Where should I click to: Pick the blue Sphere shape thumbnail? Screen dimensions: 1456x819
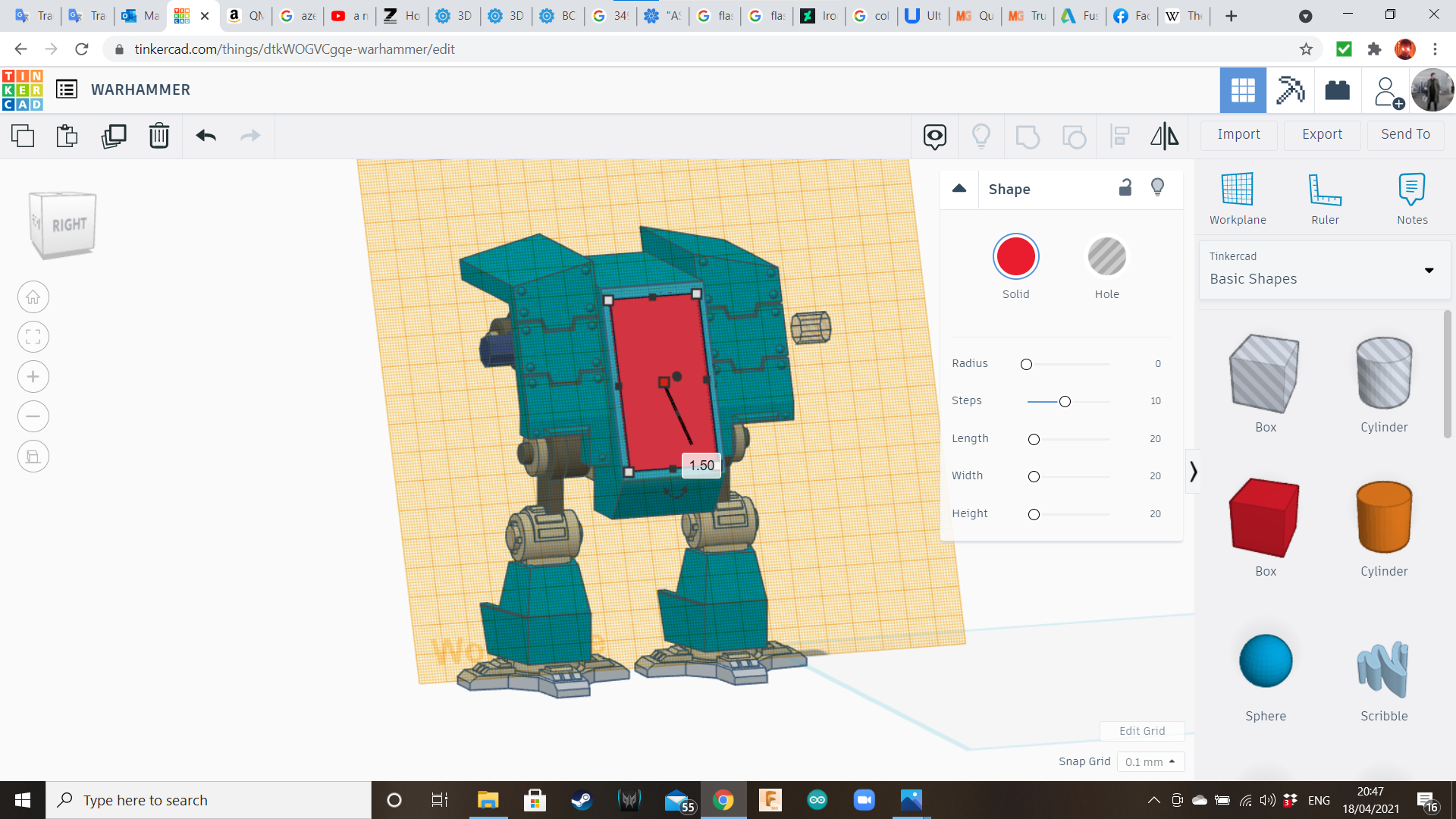pos(1265,661)
